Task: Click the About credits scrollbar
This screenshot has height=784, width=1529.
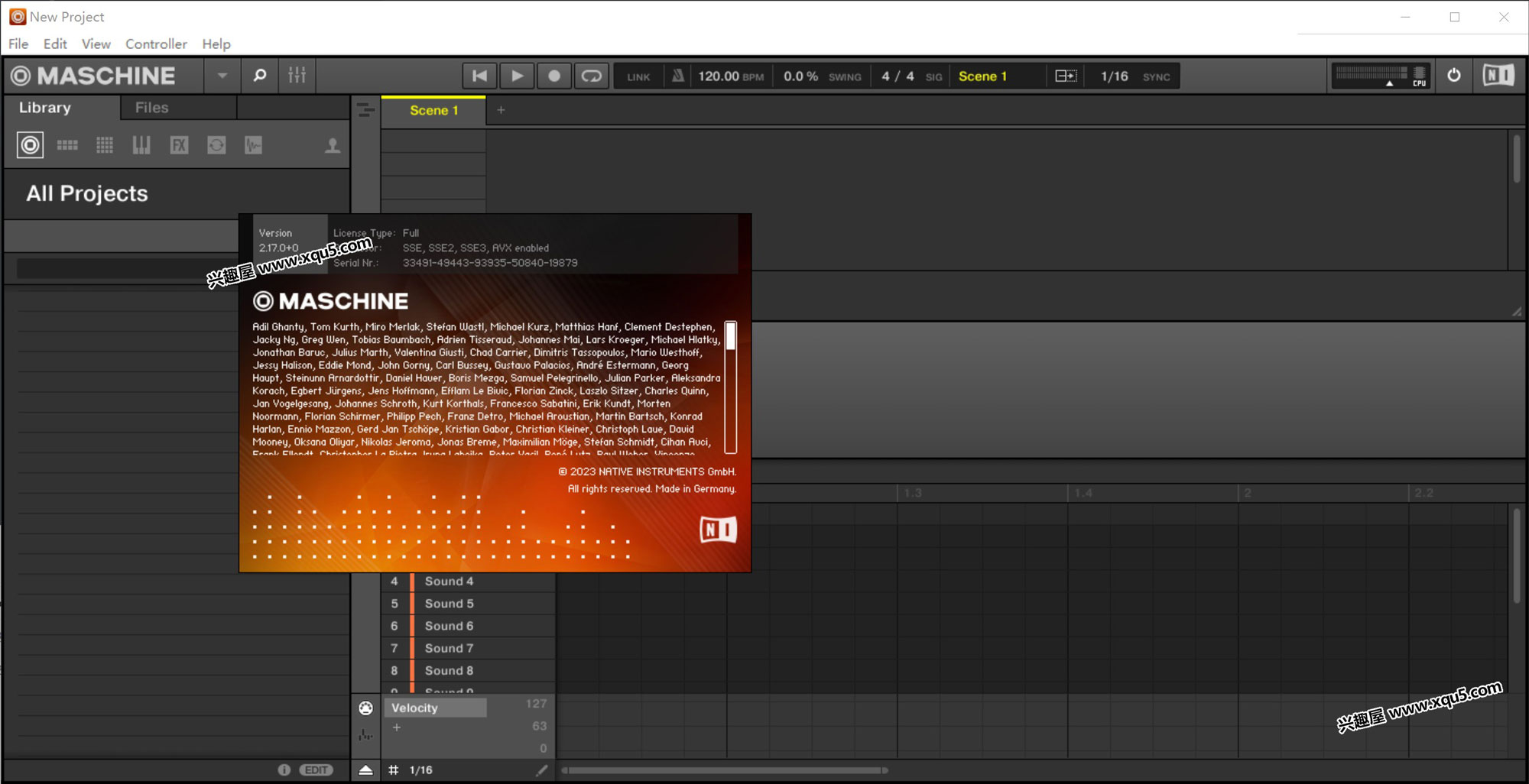Action: pyautogui.click(x=731, y=387)
